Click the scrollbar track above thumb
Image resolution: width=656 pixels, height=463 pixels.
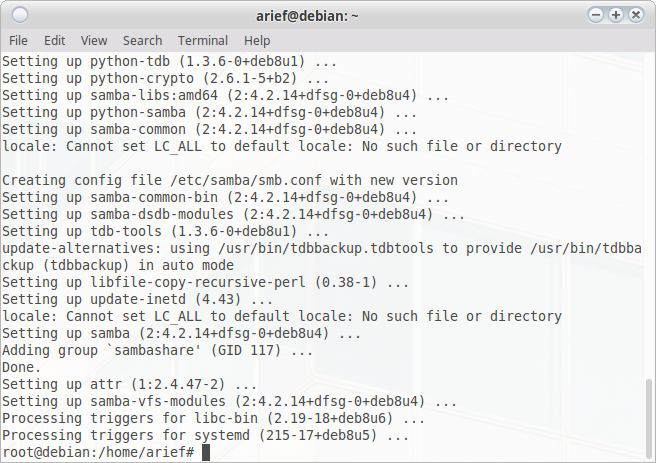tap(649, 215)
